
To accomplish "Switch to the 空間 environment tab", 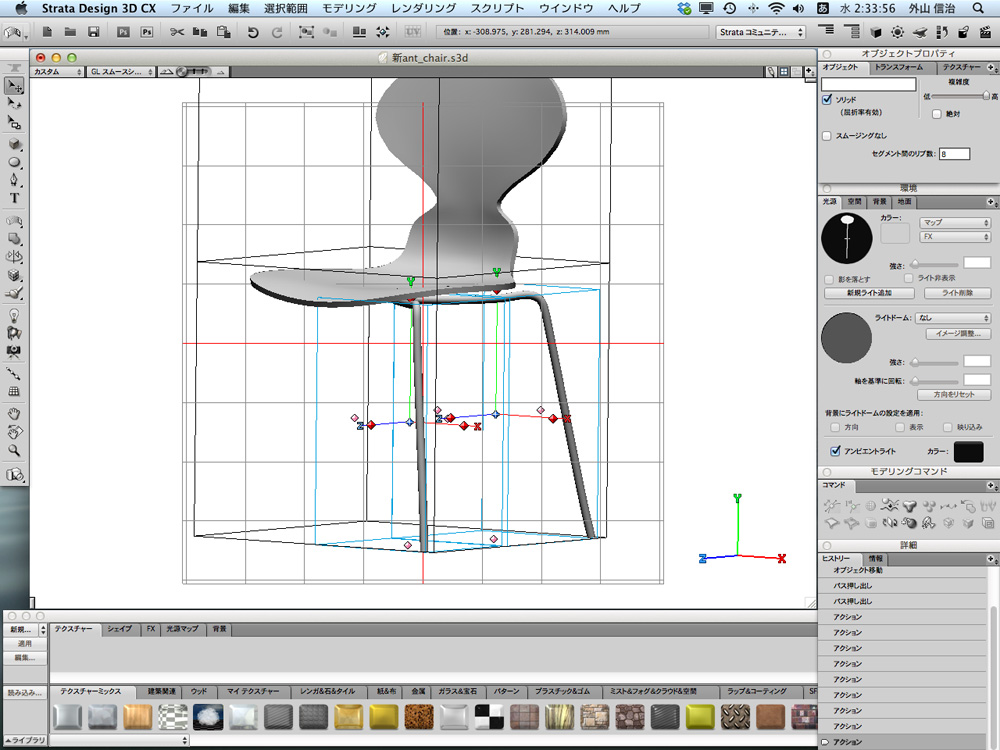I will (x=854, y=202).
